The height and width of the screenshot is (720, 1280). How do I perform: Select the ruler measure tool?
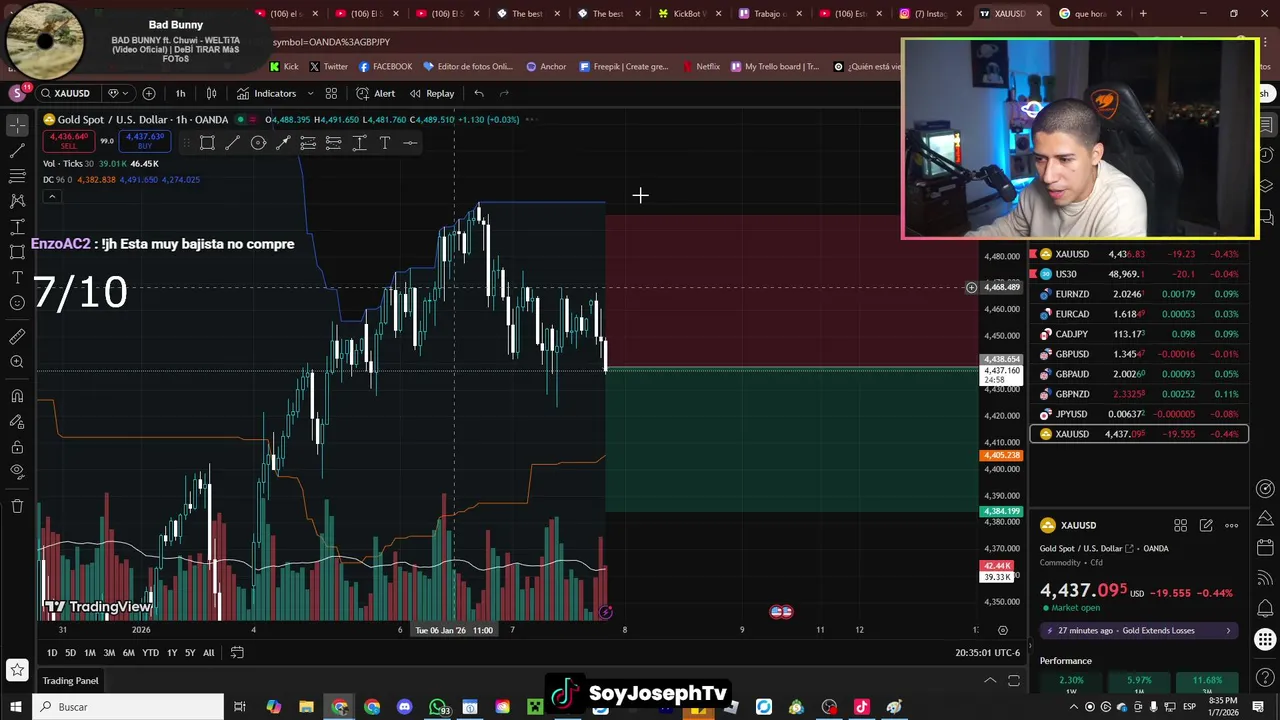[x=17, y=337]
